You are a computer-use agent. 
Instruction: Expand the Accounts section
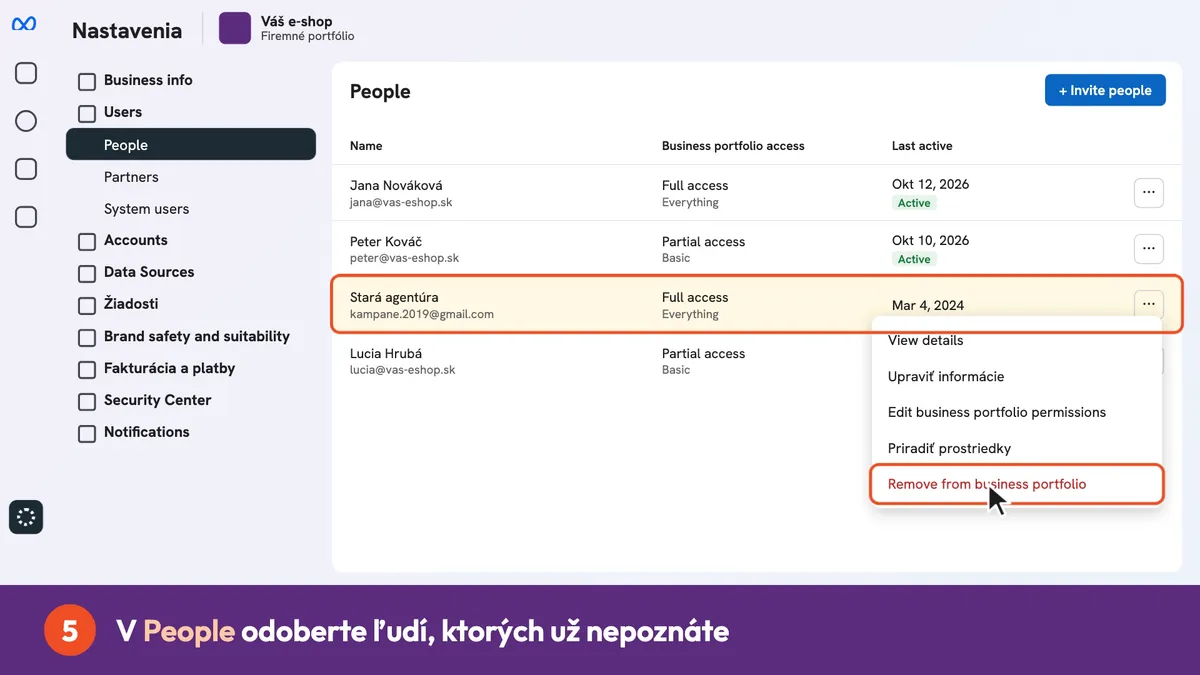136,240
